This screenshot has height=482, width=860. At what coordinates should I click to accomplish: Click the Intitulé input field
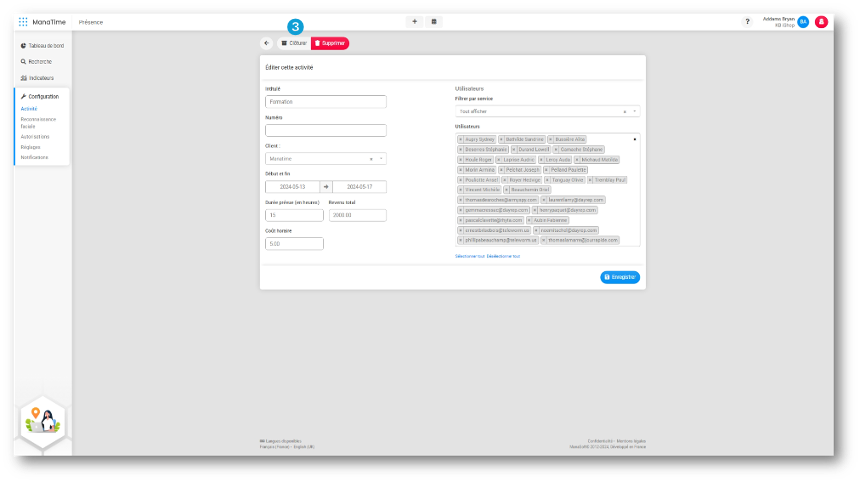326,101
